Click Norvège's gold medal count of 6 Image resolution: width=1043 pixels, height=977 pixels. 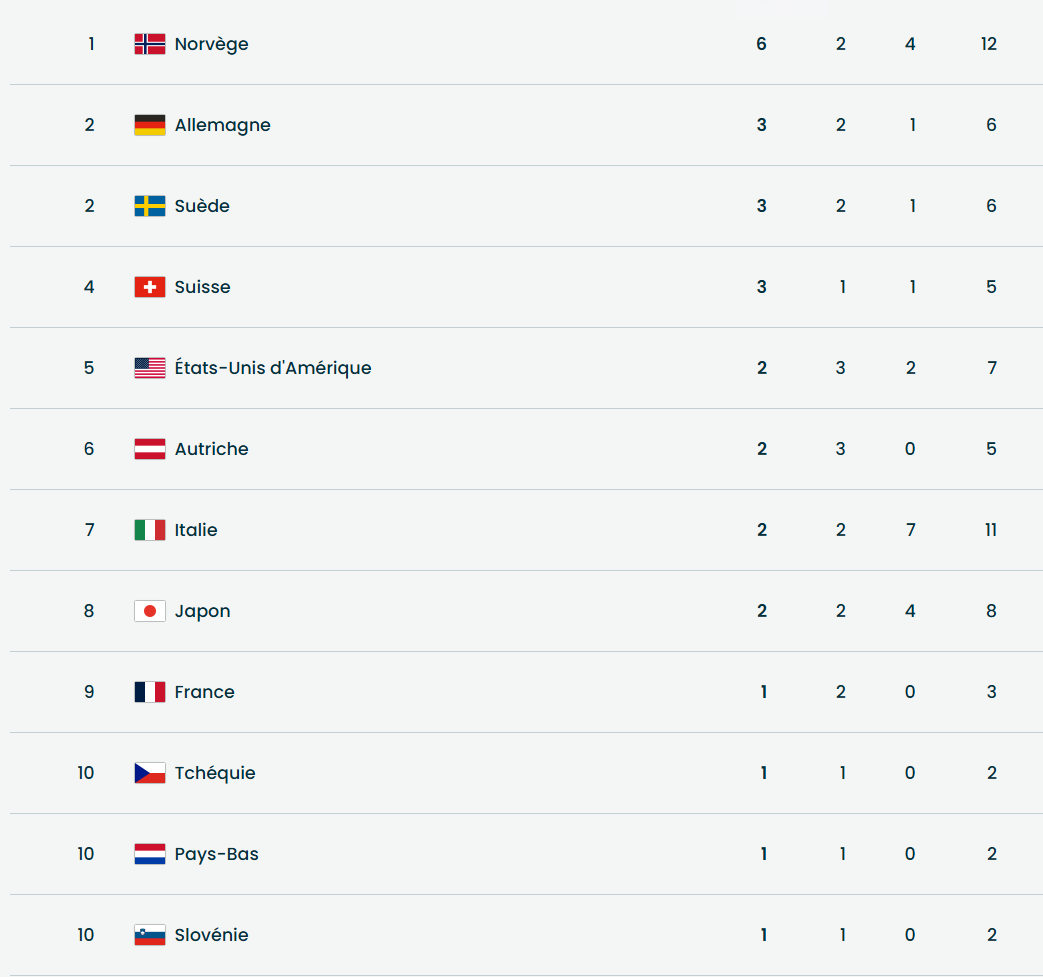click(761, 44)
